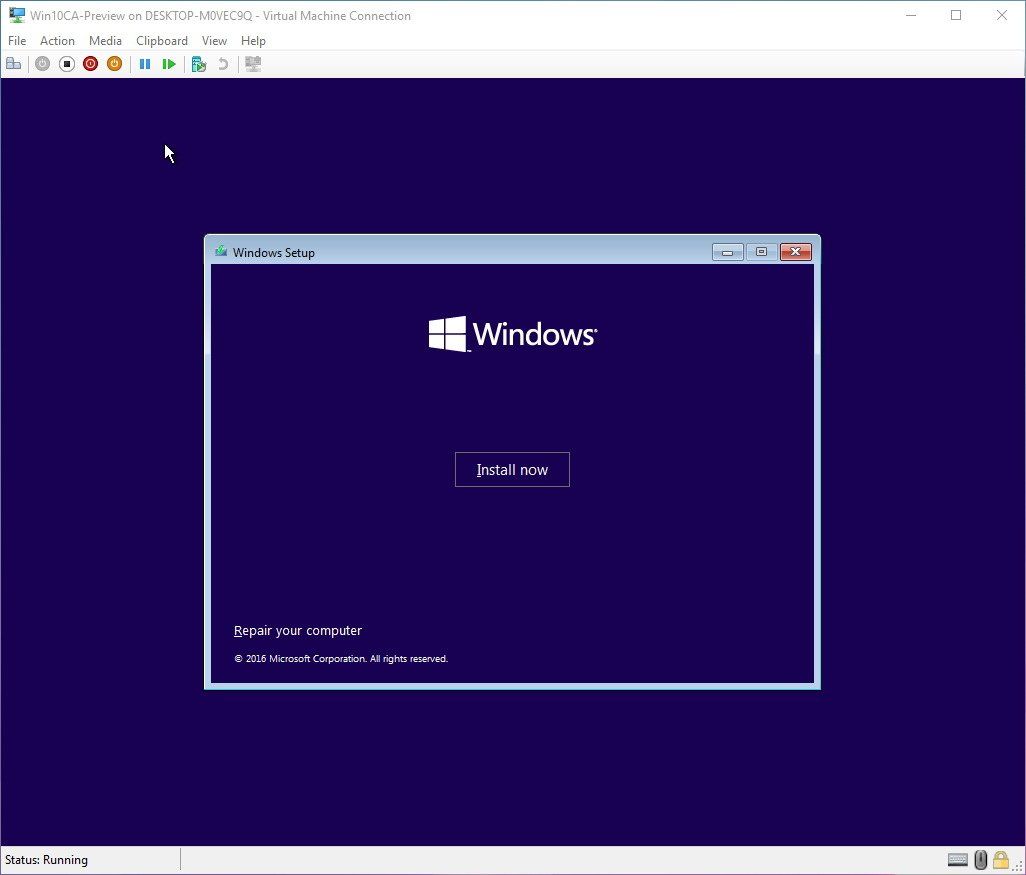This screenshot has height=875, width=1026.
Task: Pause the running virtual machine
Action: tap(145, 63)
